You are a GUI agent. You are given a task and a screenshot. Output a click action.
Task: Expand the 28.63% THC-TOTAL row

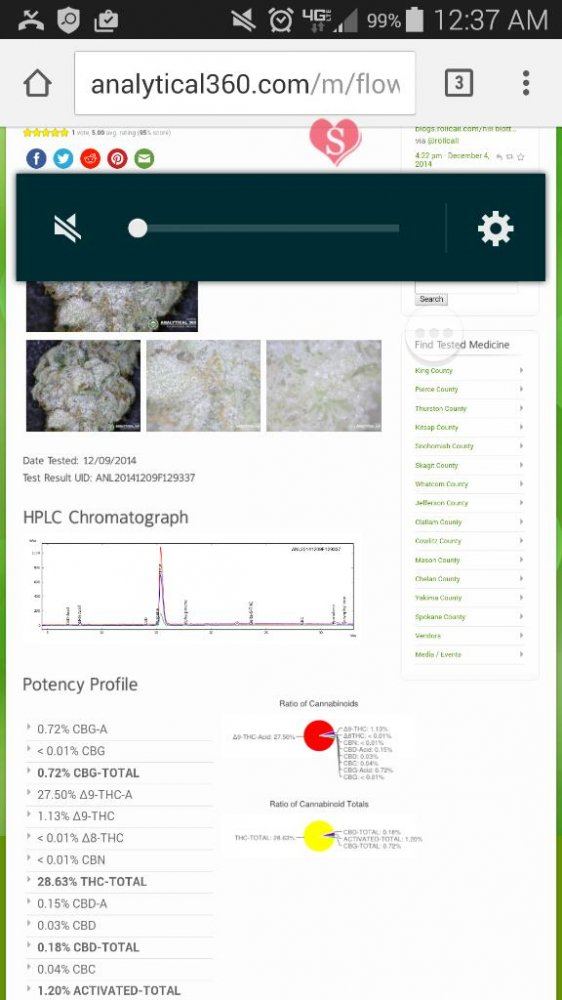[x=119, y=881]
